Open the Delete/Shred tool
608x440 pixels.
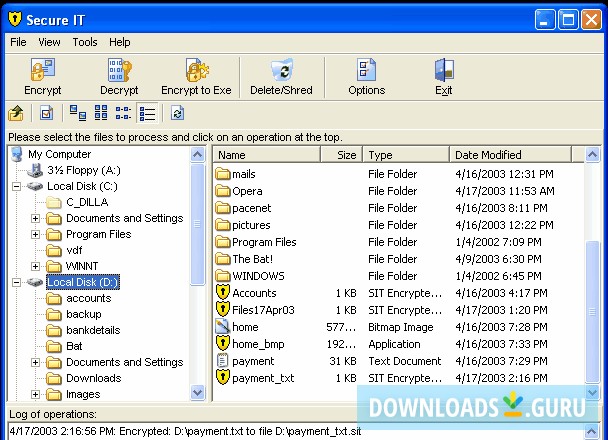click(x=282, y=72)
